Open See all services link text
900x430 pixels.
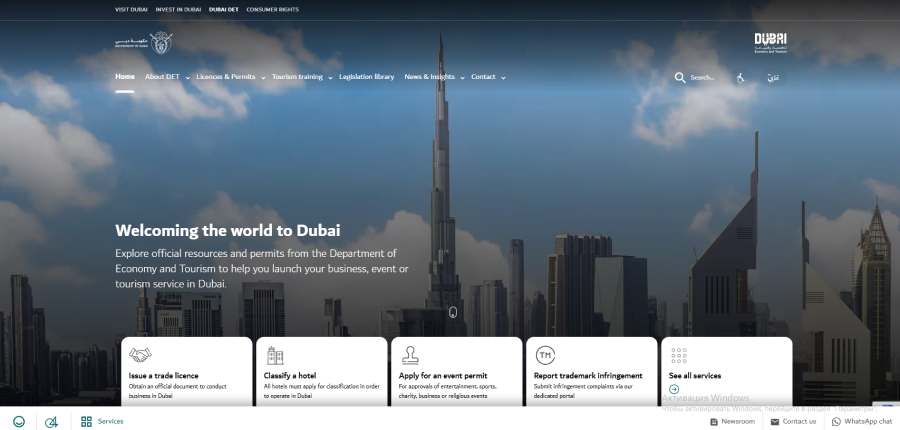[x=695, y=376]
